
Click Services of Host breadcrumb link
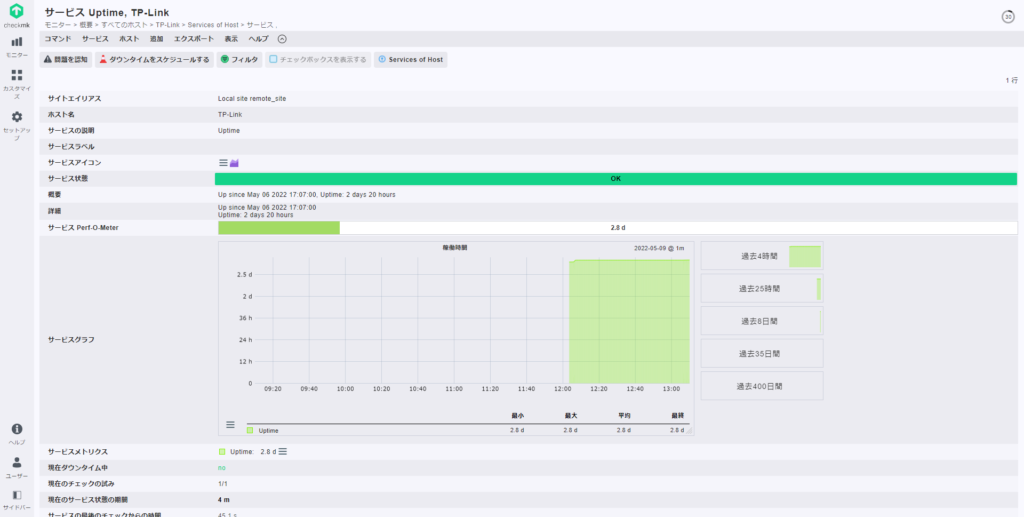coord(213,25)
